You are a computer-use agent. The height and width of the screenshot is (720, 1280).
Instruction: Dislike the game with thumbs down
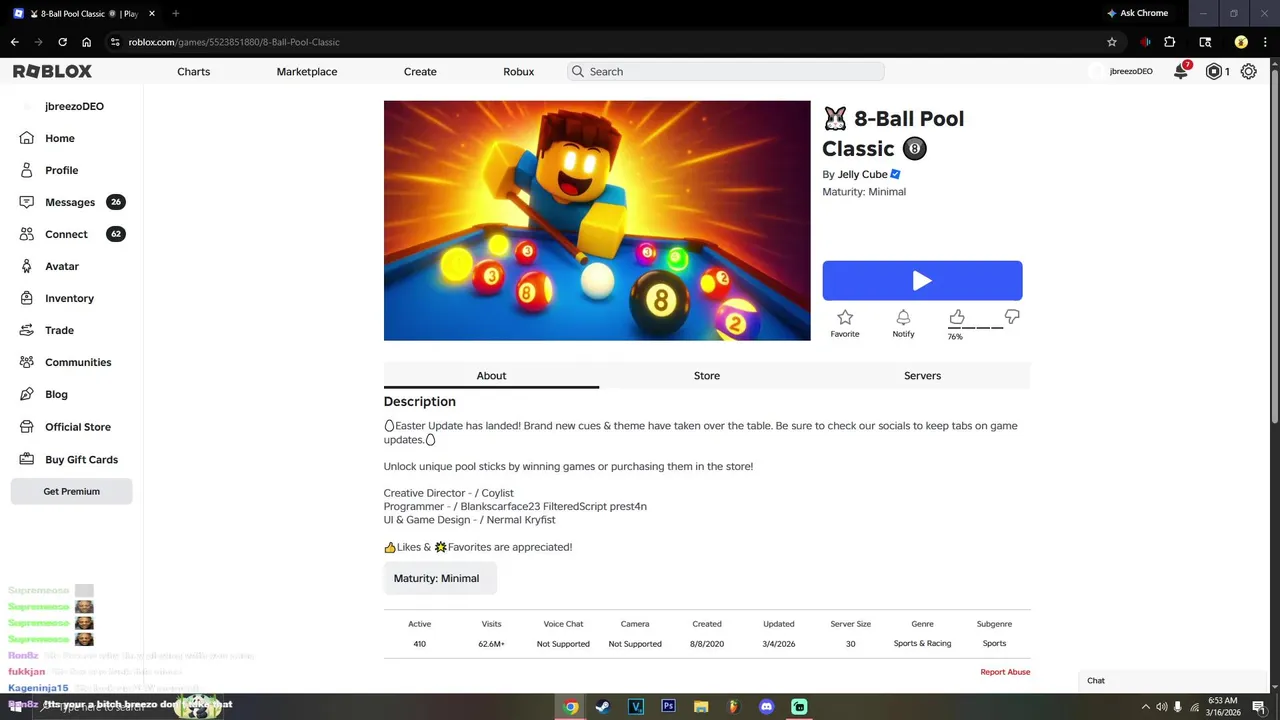point(1012,317)
